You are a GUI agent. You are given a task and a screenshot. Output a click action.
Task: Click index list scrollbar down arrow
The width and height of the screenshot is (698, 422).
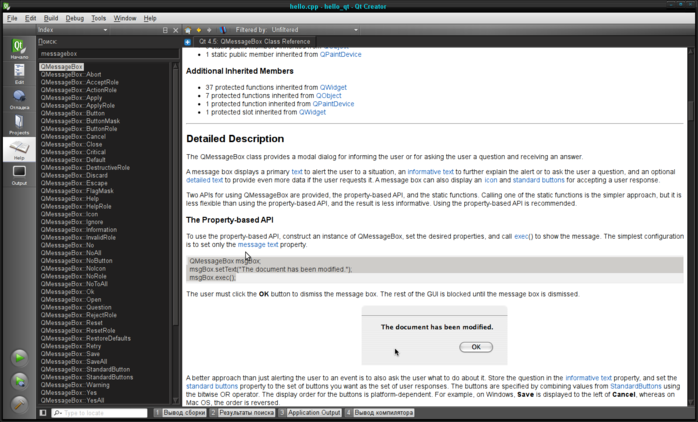point(175,401)
